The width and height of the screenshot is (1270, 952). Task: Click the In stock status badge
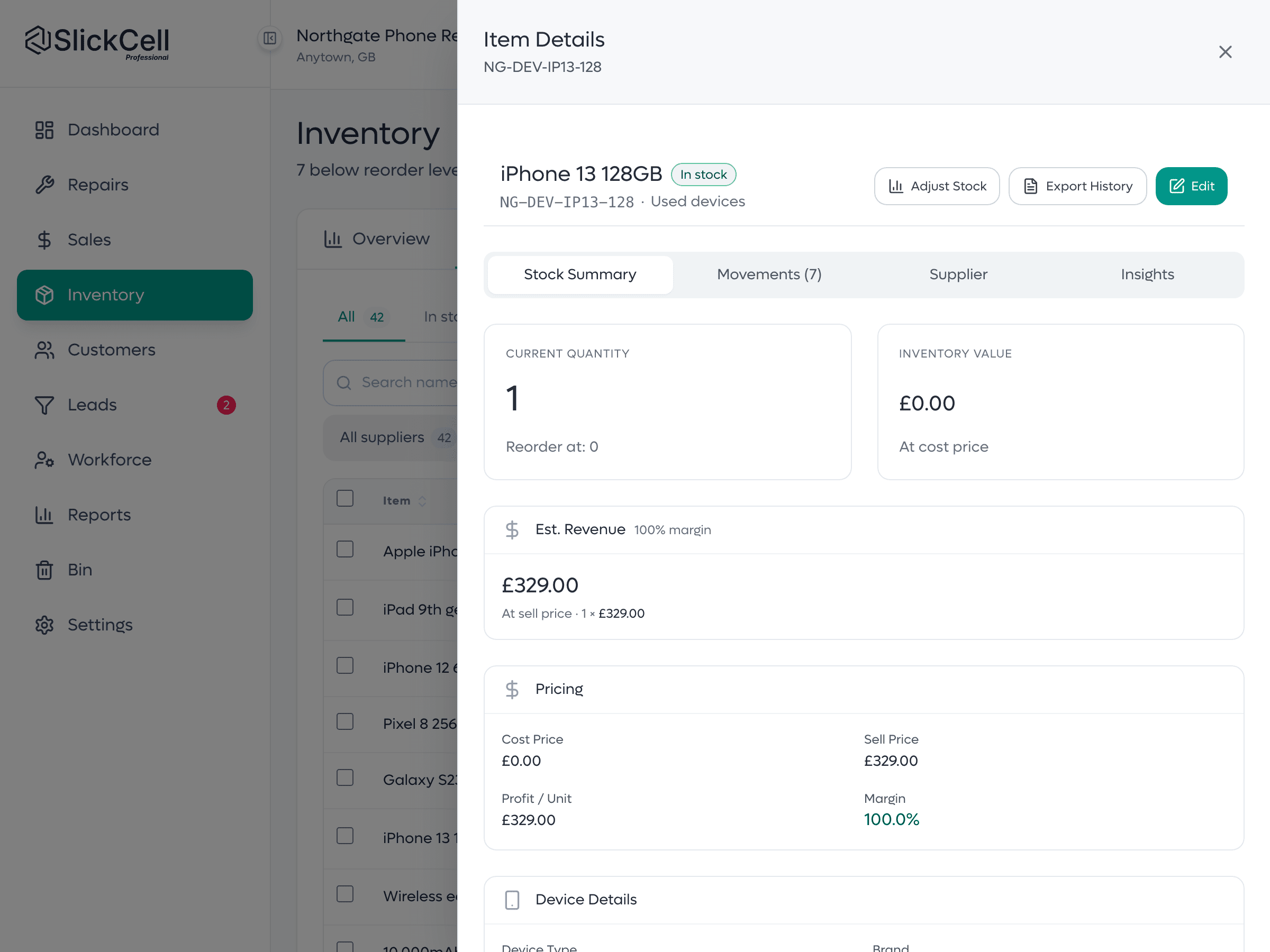point(703,175)
